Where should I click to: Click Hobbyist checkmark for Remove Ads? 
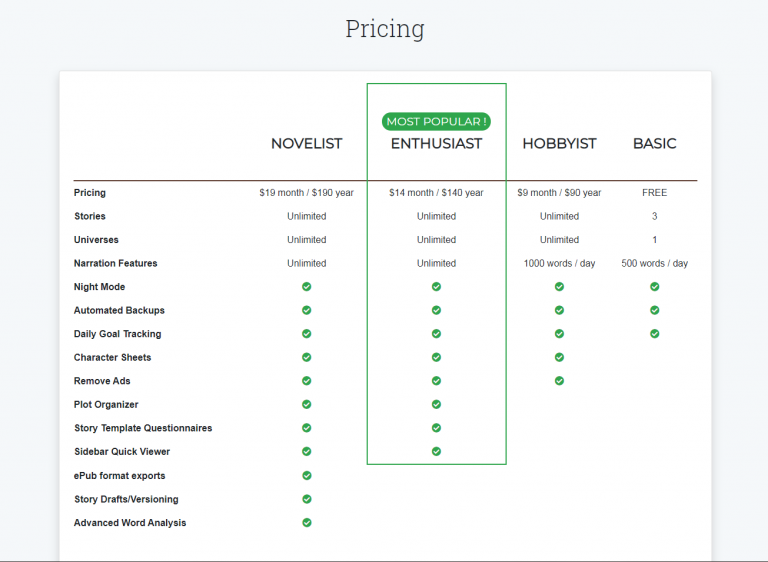[x=559, y=380]
